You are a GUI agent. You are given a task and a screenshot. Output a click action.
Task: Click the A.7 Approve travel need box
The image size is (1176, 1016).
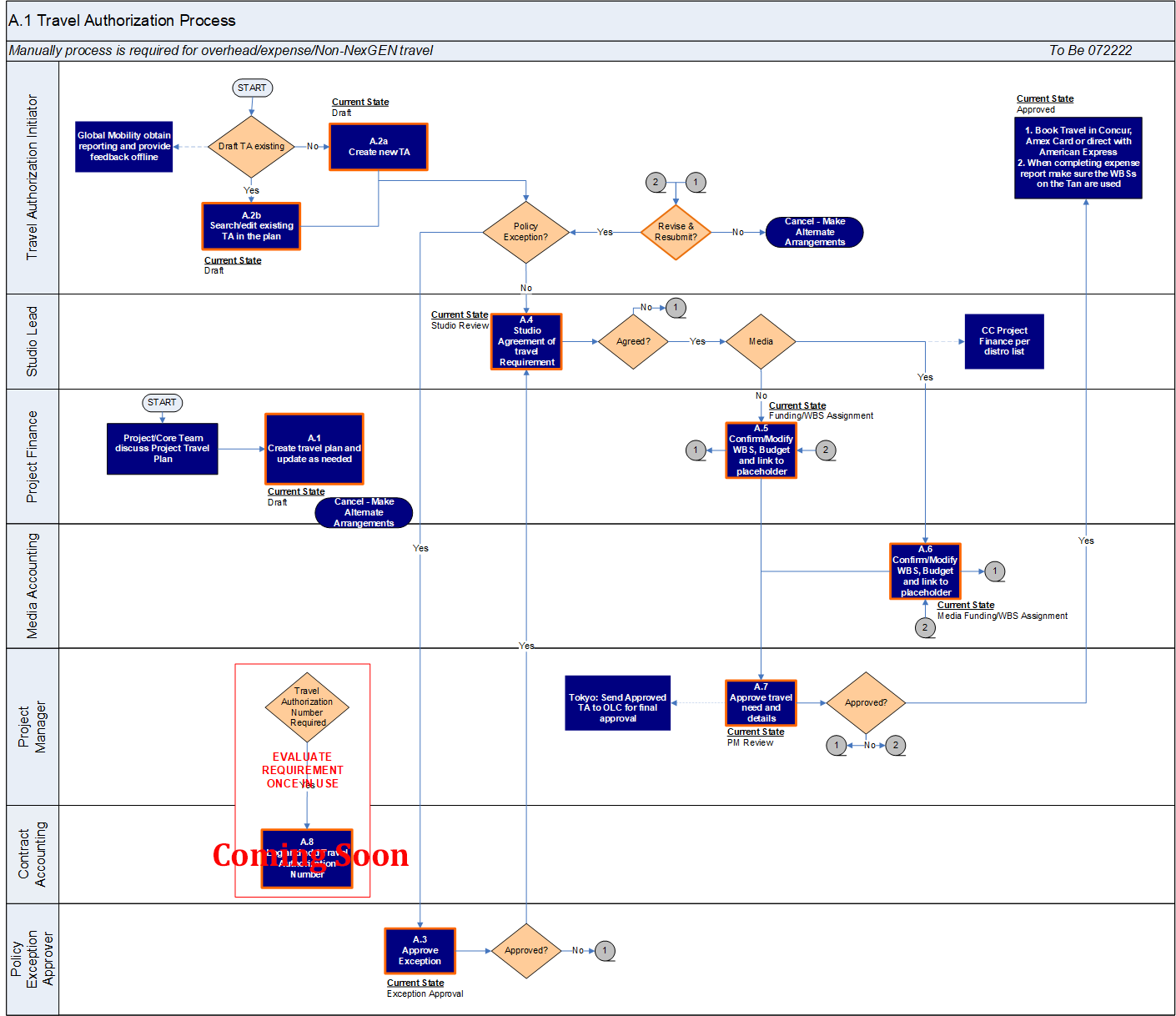pos(761,703)
